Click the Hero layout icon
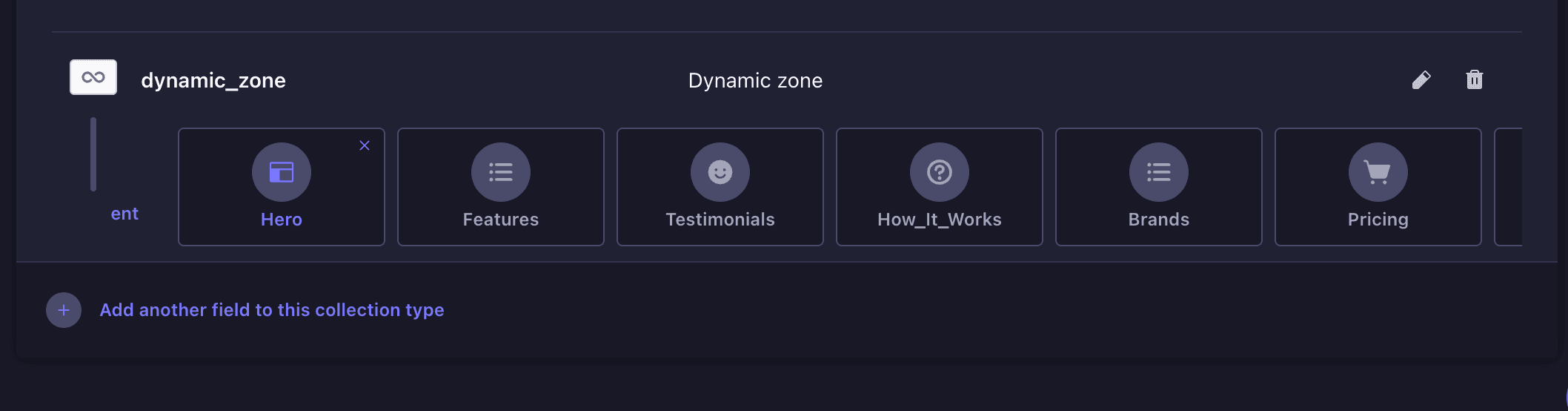Viewport: 1568px width, 411px height. point(282,172)
